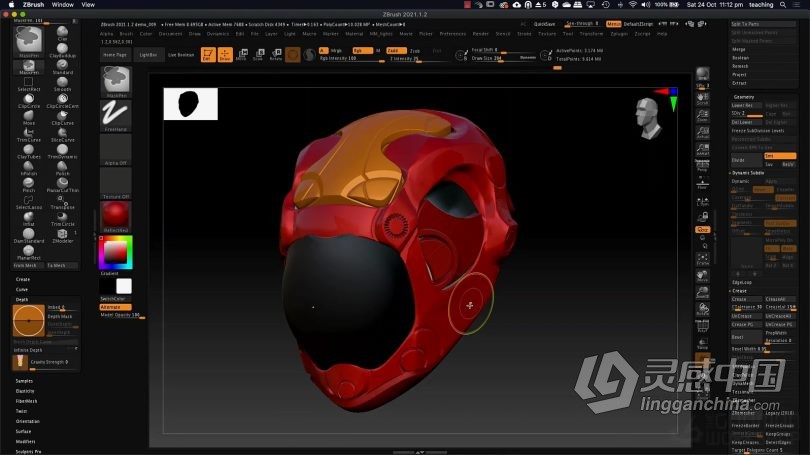Select the TrimDynamic brush

pyautogui.click(x=63, y=151)
